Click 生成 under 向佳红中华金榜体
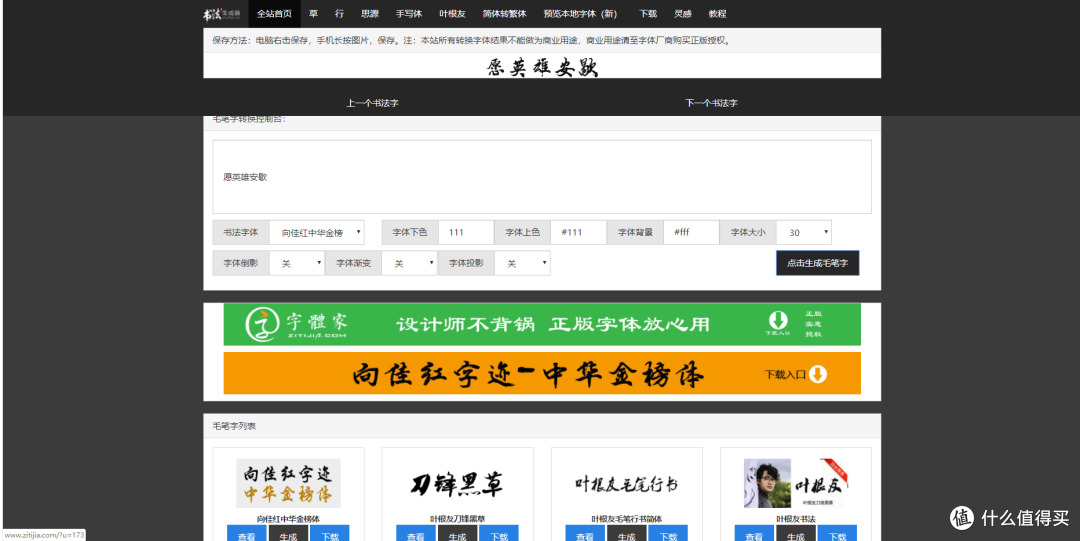 pos(288,535)
